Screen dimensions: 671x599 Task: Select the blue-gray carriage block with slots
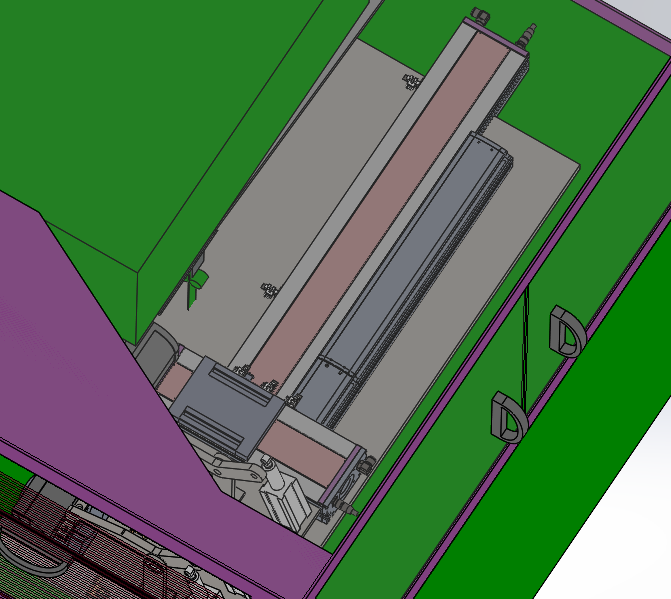coord(227,406)
